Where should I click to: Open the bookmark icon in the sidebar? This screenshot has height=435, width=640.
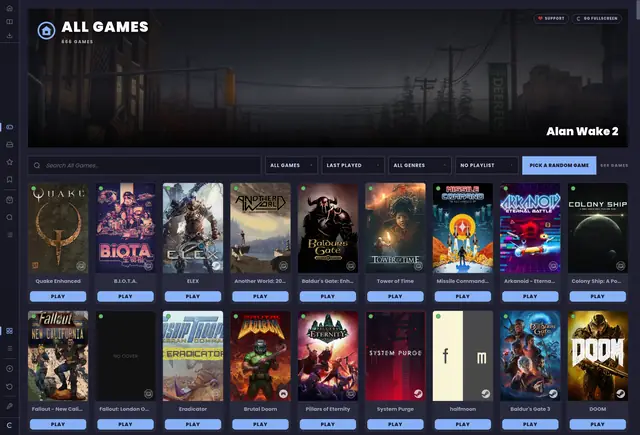pos(10,180)
